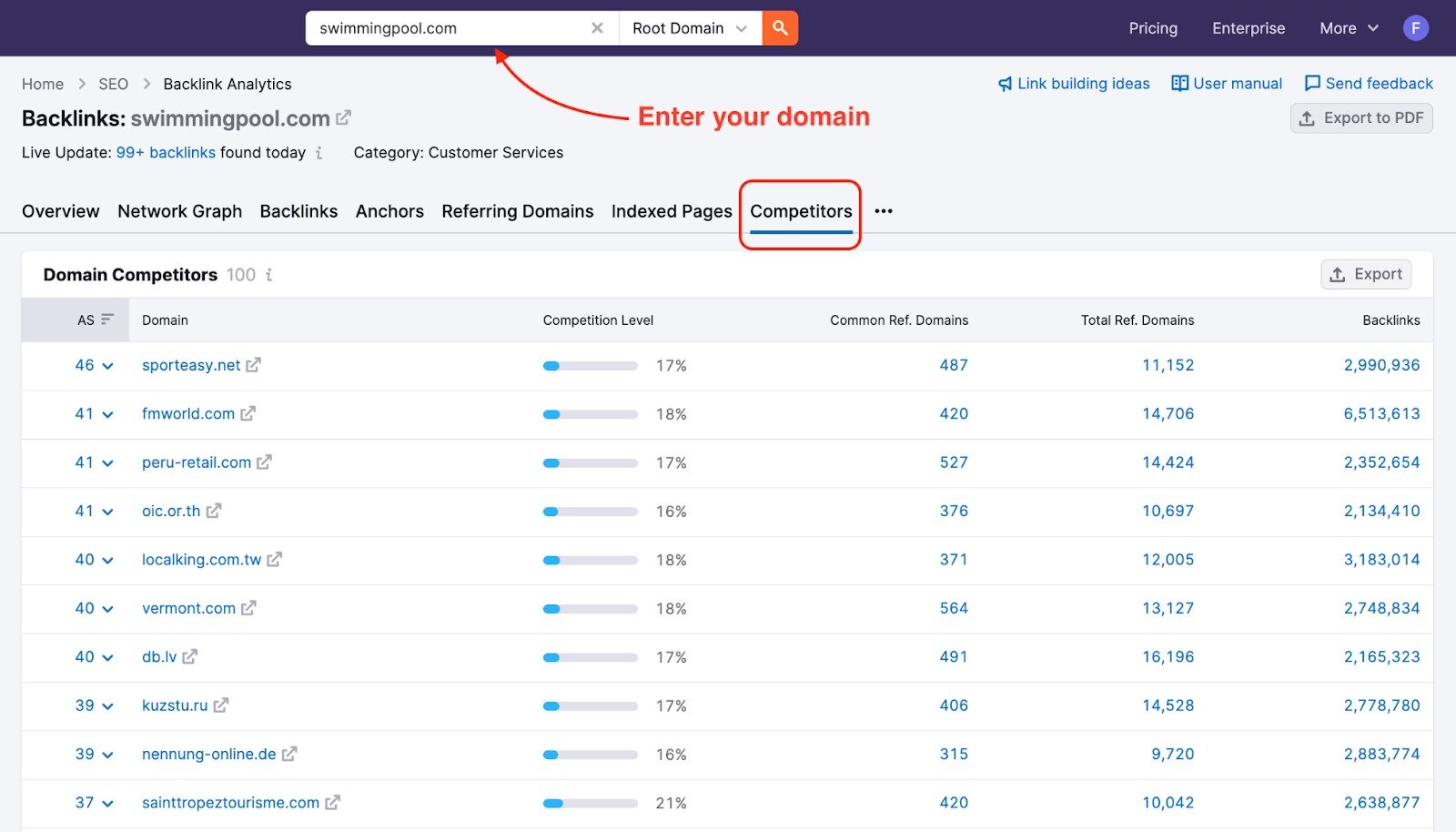
Task: Open the Pricing page
Action: click(1152, 27)
